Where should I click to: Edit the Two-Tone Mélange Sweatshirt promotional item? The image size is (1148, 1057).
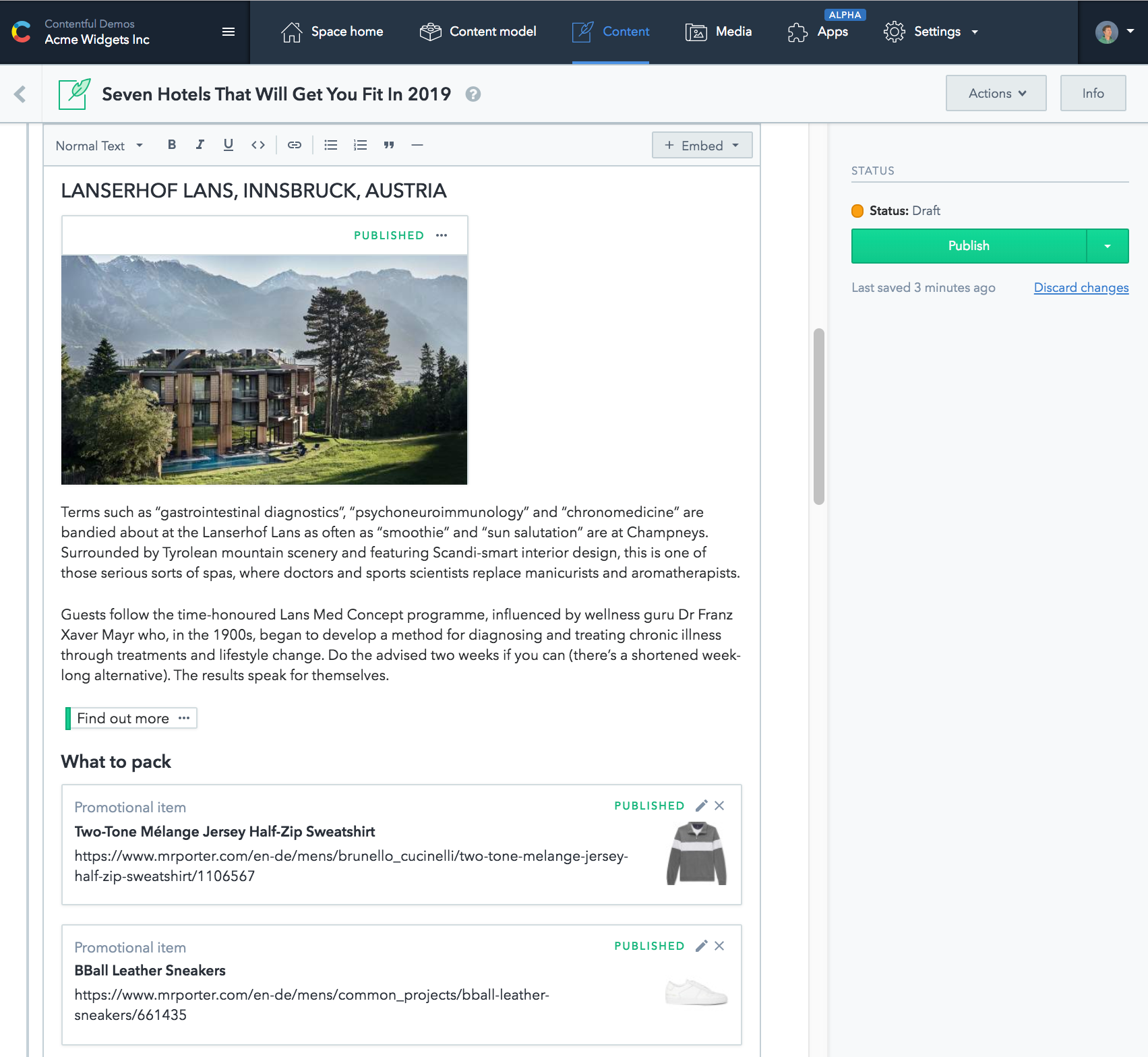[702, 806]
